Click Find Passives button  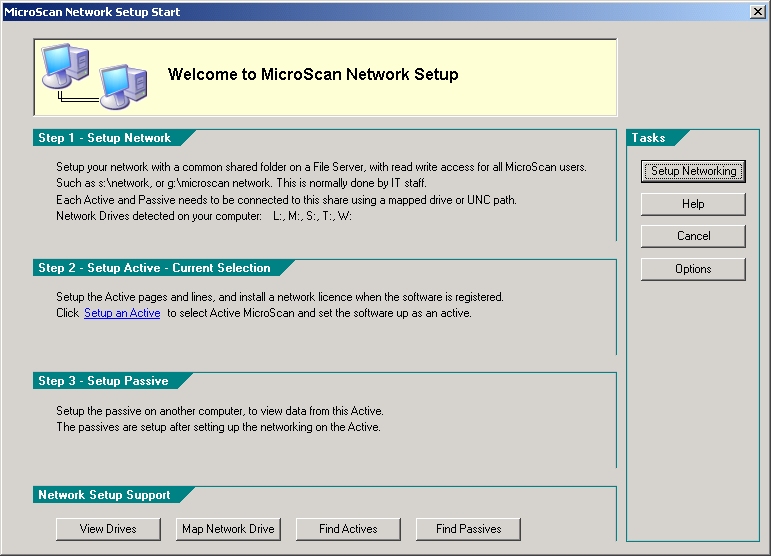point(468,529)
